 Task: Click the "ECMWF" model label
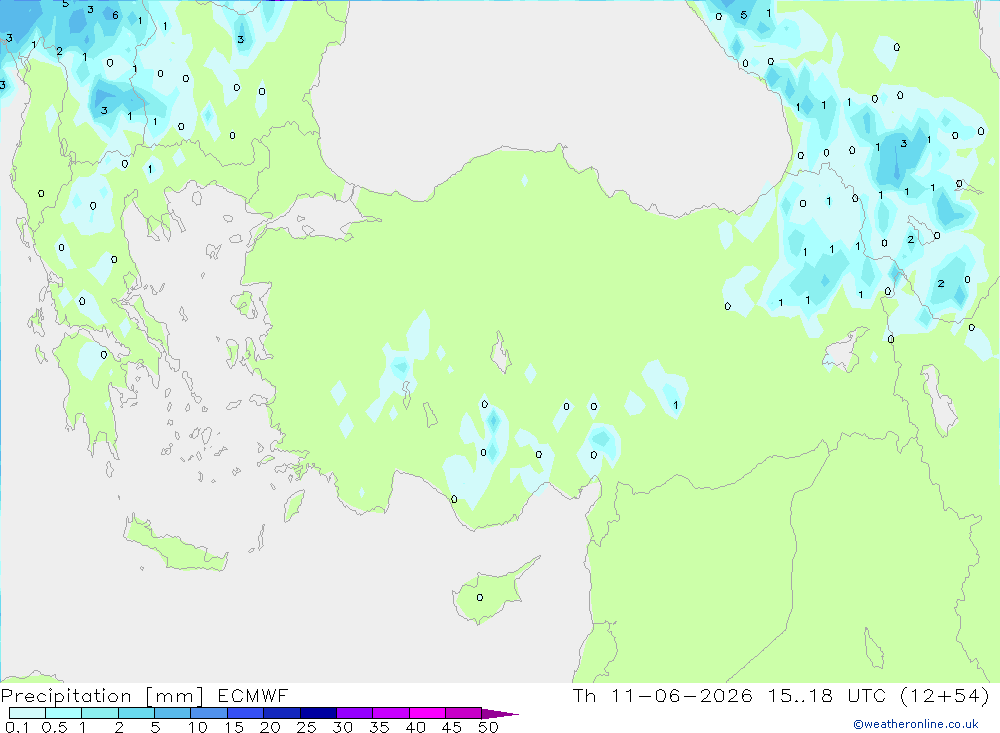point(253,695)
